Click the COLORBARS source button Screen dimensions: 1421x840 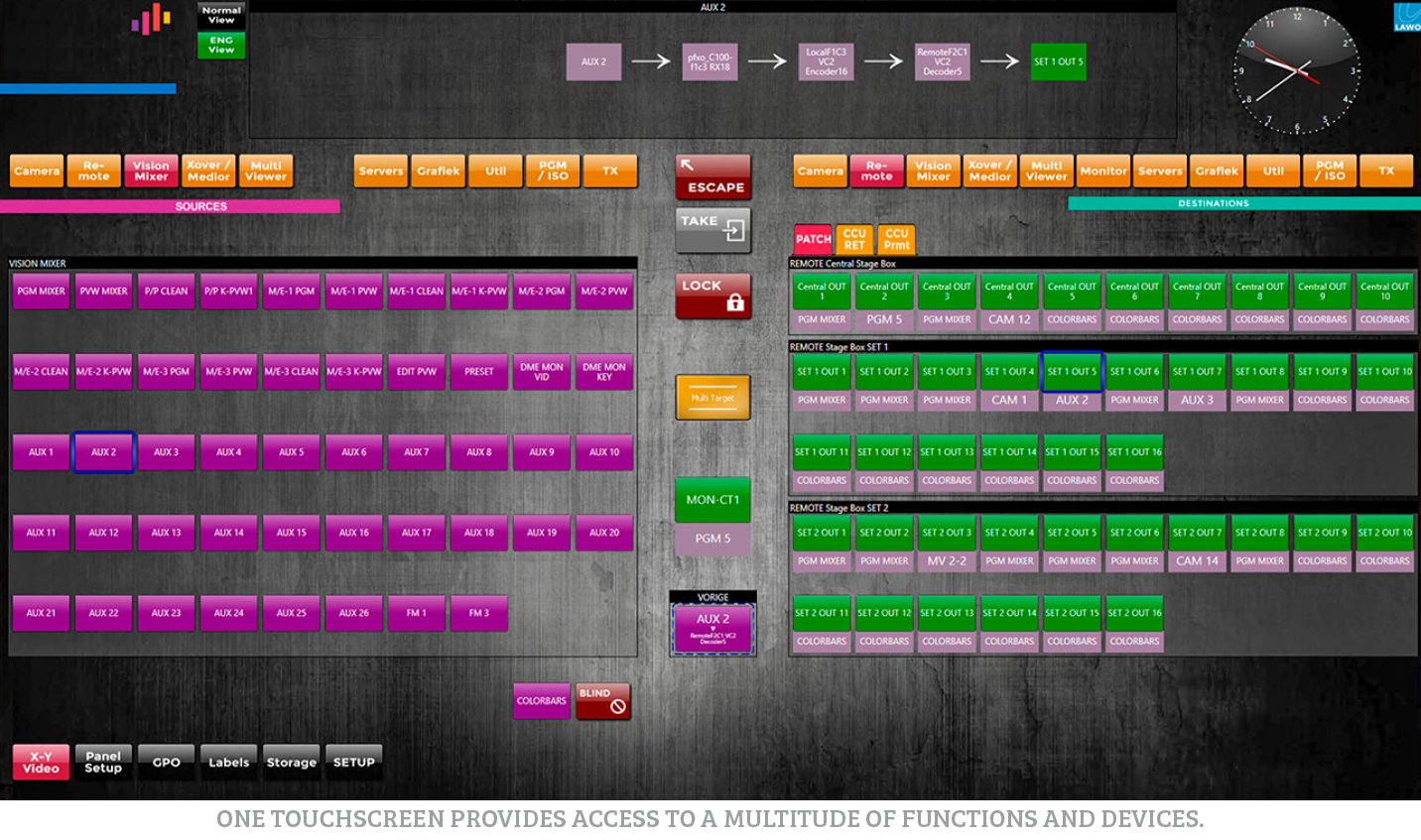click(541, 701)
